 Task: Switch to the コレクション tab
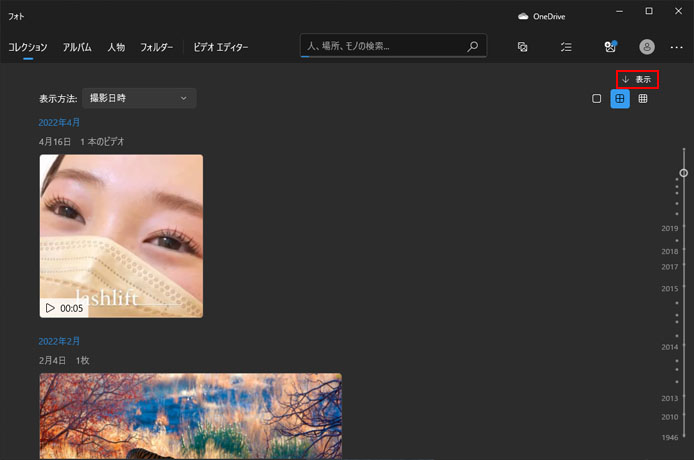27,47
